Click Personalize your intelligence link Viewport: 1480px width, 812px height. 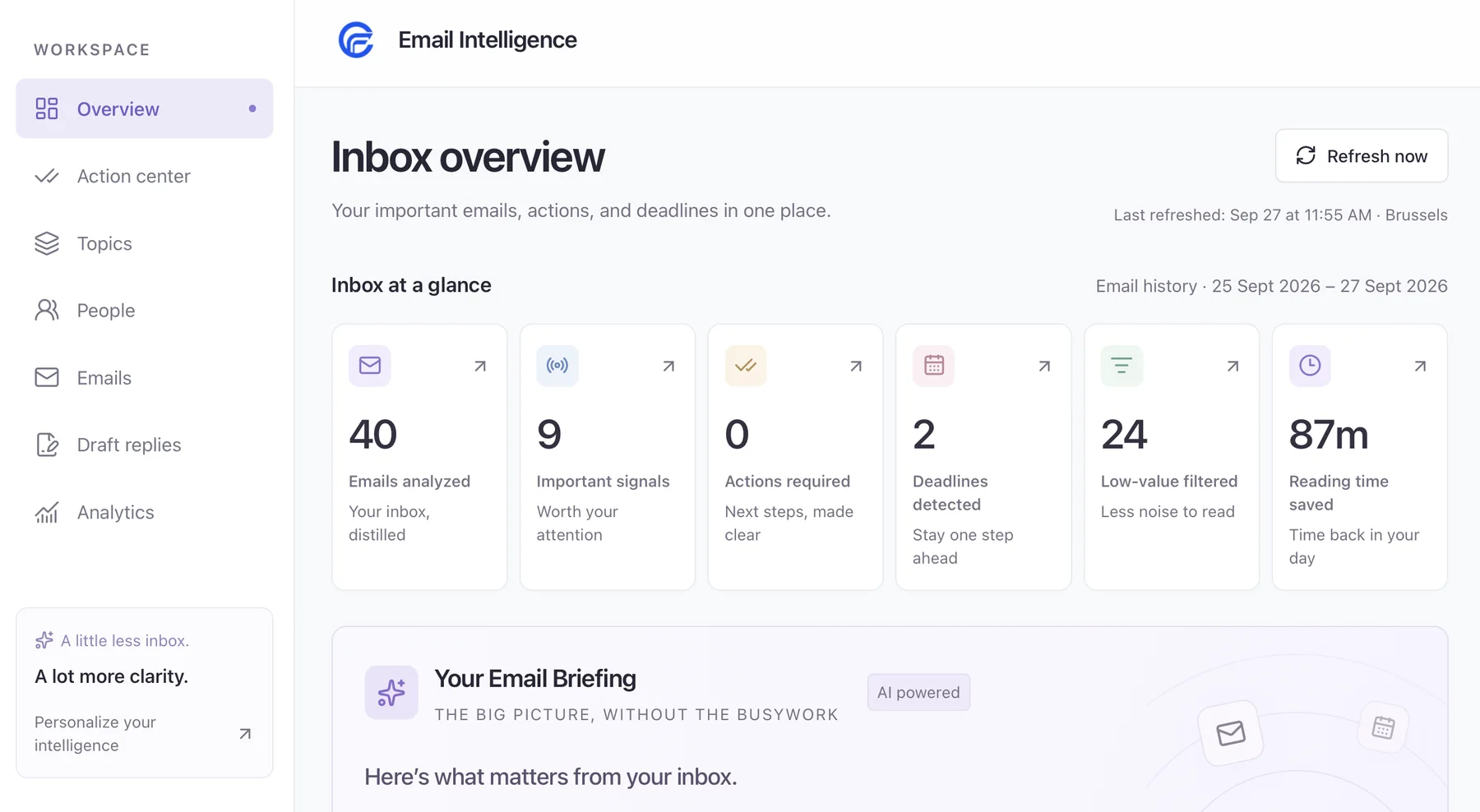click(95, 734)
